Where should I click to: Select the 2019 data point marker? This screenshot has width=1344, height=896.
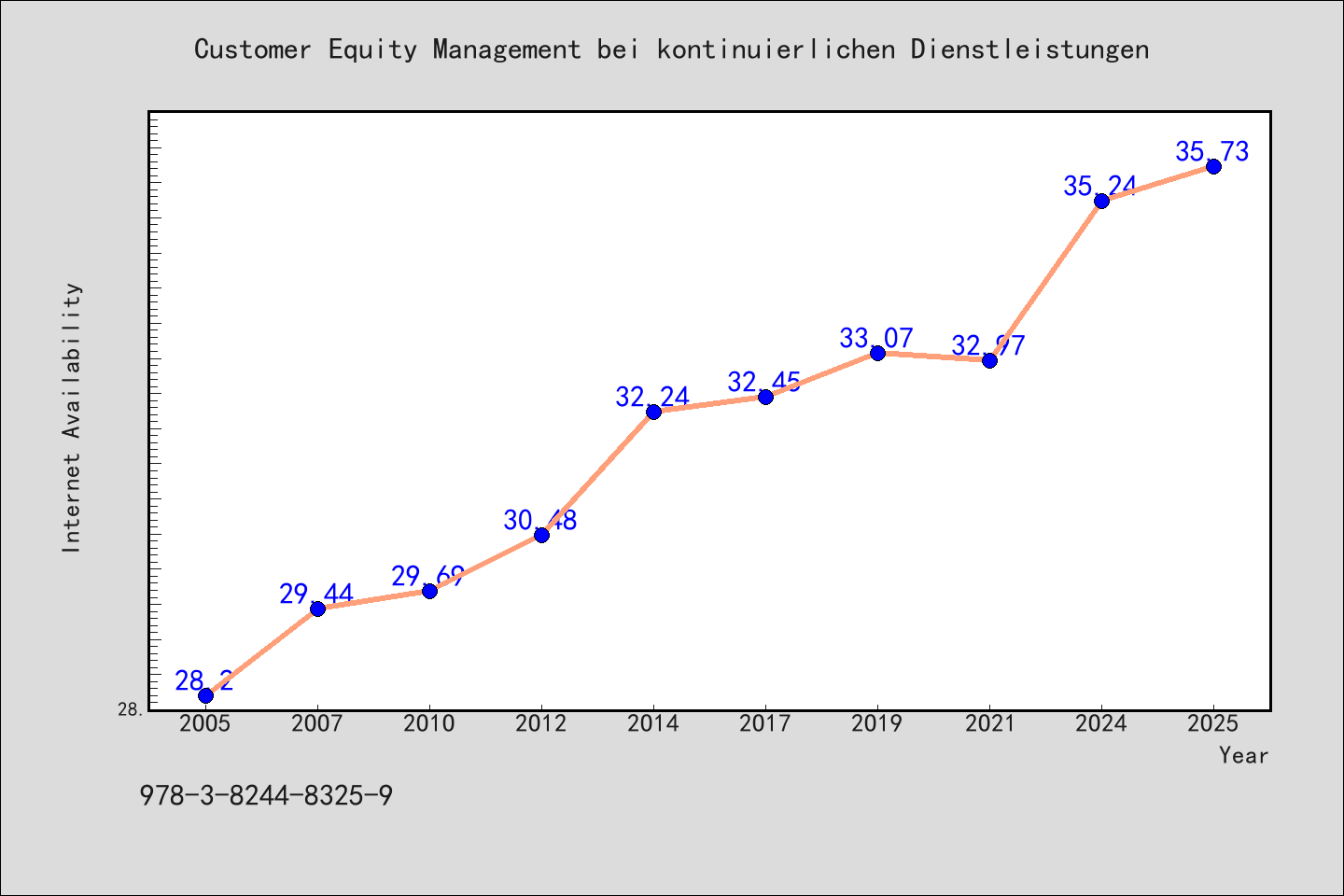[877, 353]
